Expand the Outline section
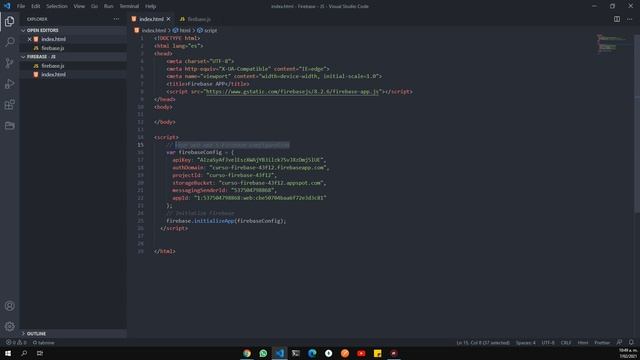Image resolution: width=640 pixels, height=360 pixels. pyautogui.click(x=73, y=333)
